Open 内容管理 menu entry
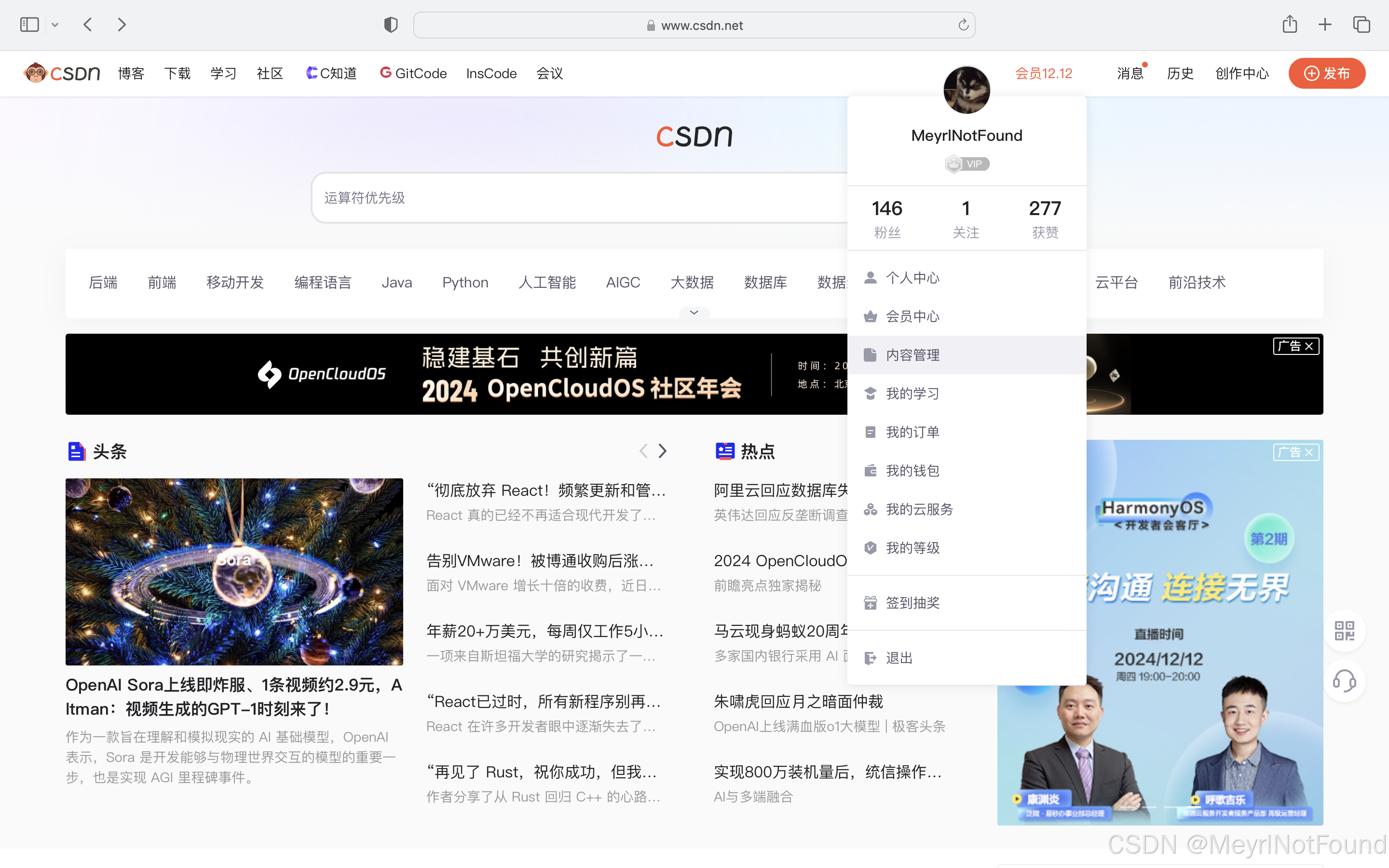1389x868 pixels. tap(967, 355)
